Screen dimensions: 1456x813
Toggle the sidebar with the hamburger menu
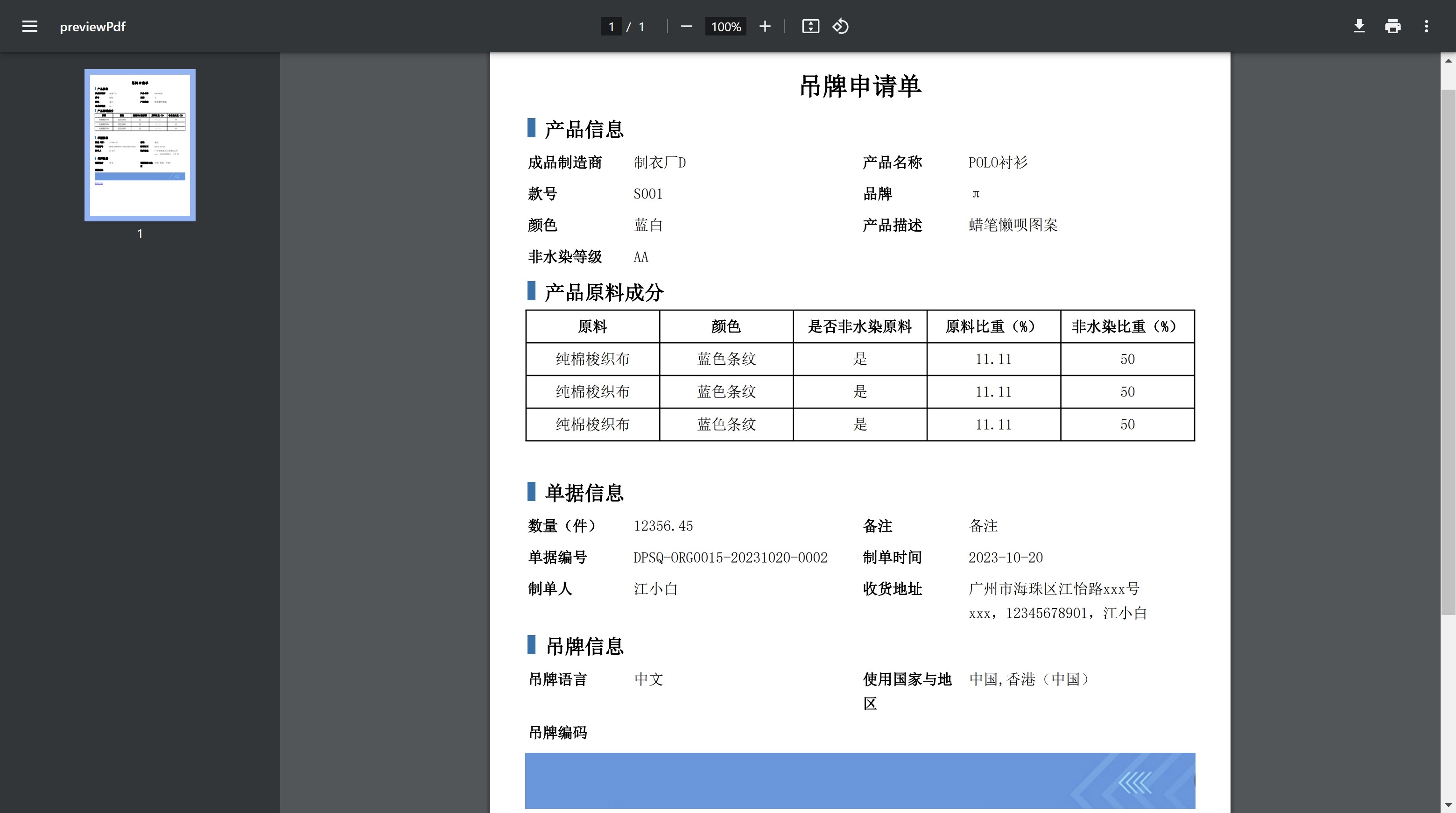click(29, 27)
